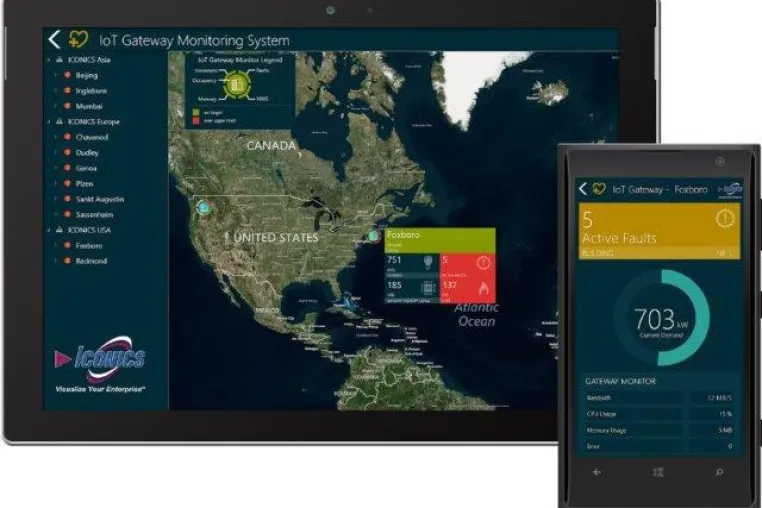Collapse the ICONICS Asia tree group

[49, 60]
